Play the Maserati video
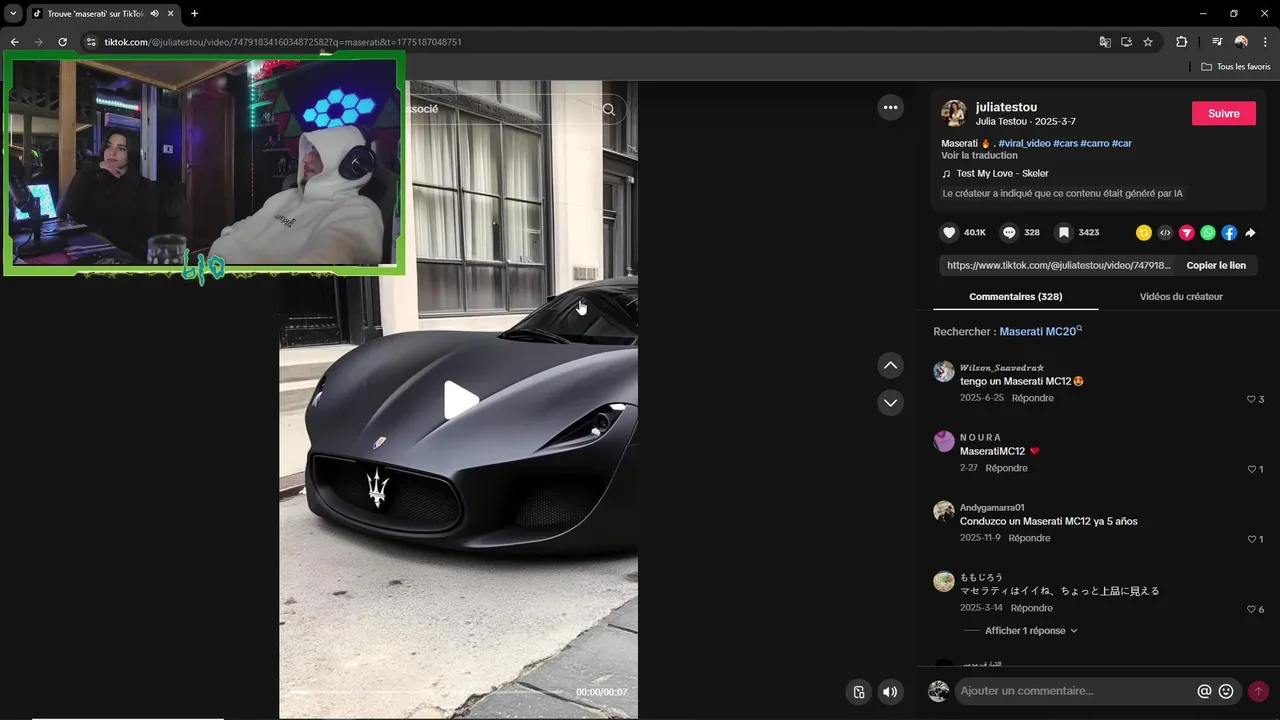Viewport: 1280px width, 720px height. pyautogui.click(x=460, y=400)
